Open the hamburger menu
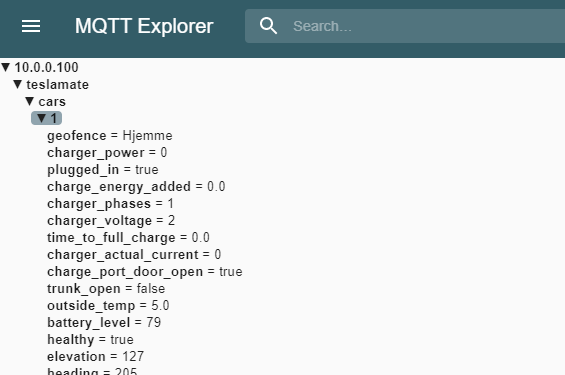 [x=31, y=26]
